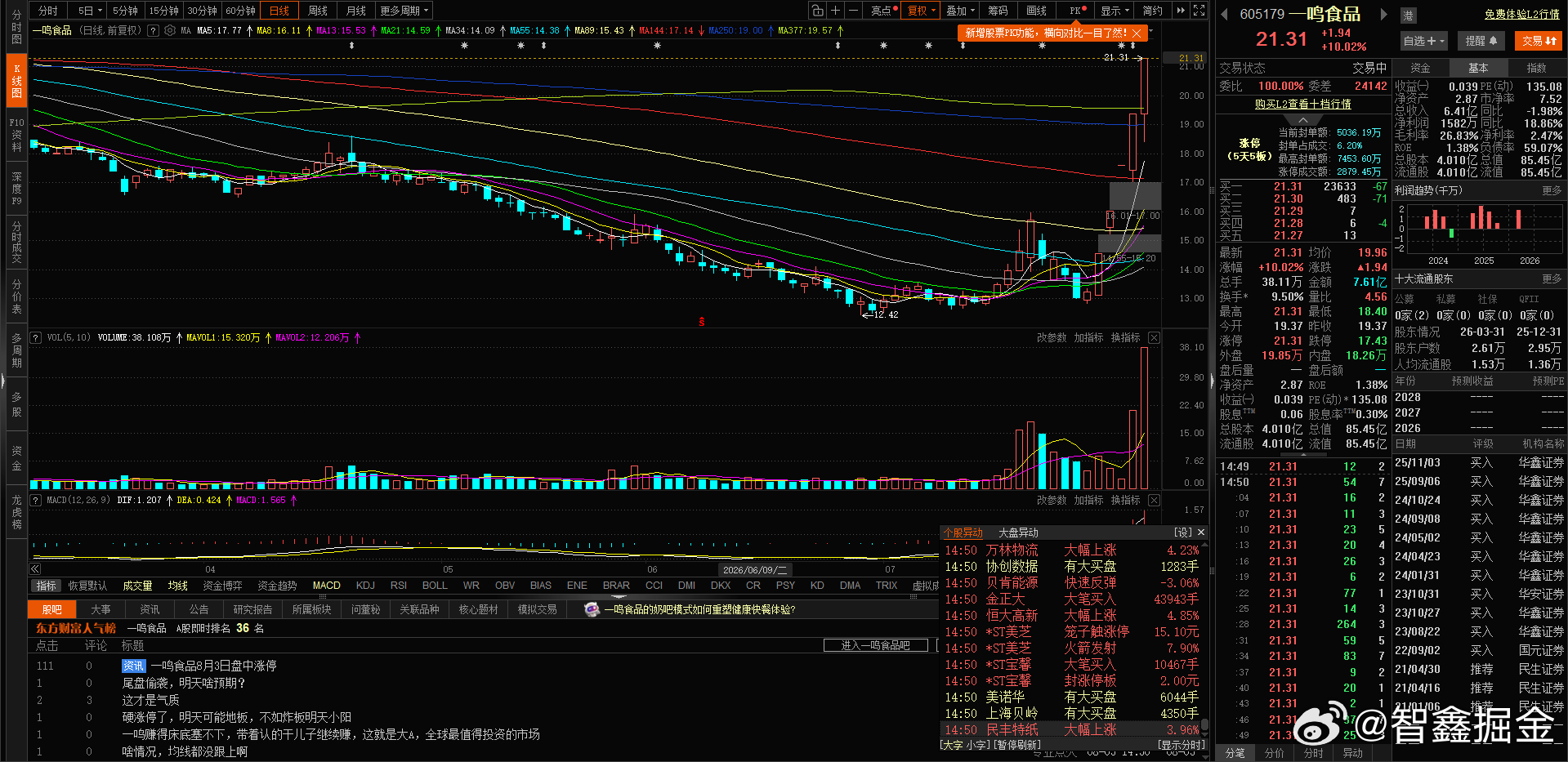Click the timeline scroll-left double arrow
This screenshot has width=1568, height=762.
[x=35, y=569]
